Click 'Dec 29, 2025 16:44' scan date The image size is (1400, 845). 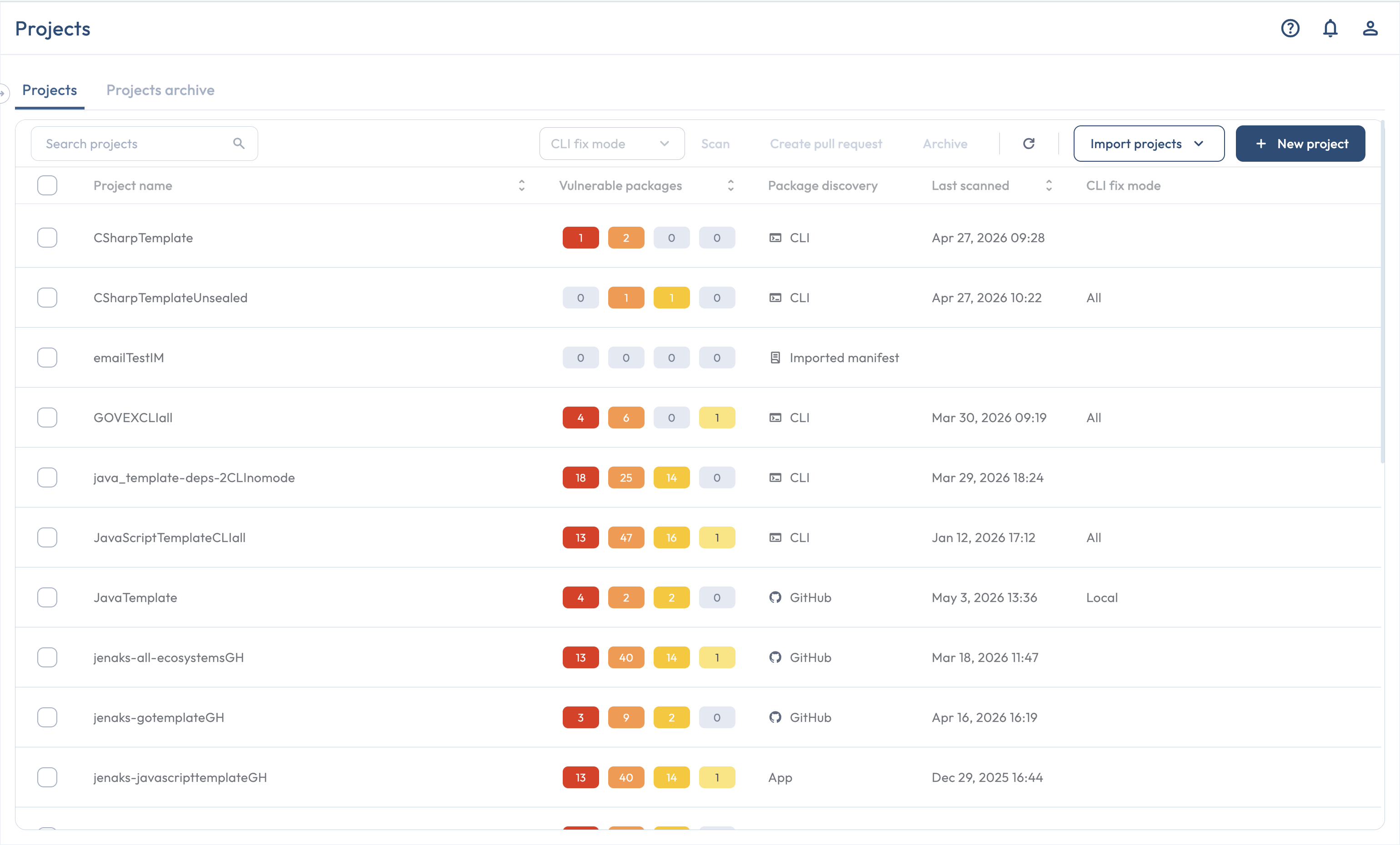pyautogui.click(x=987, y=777)
